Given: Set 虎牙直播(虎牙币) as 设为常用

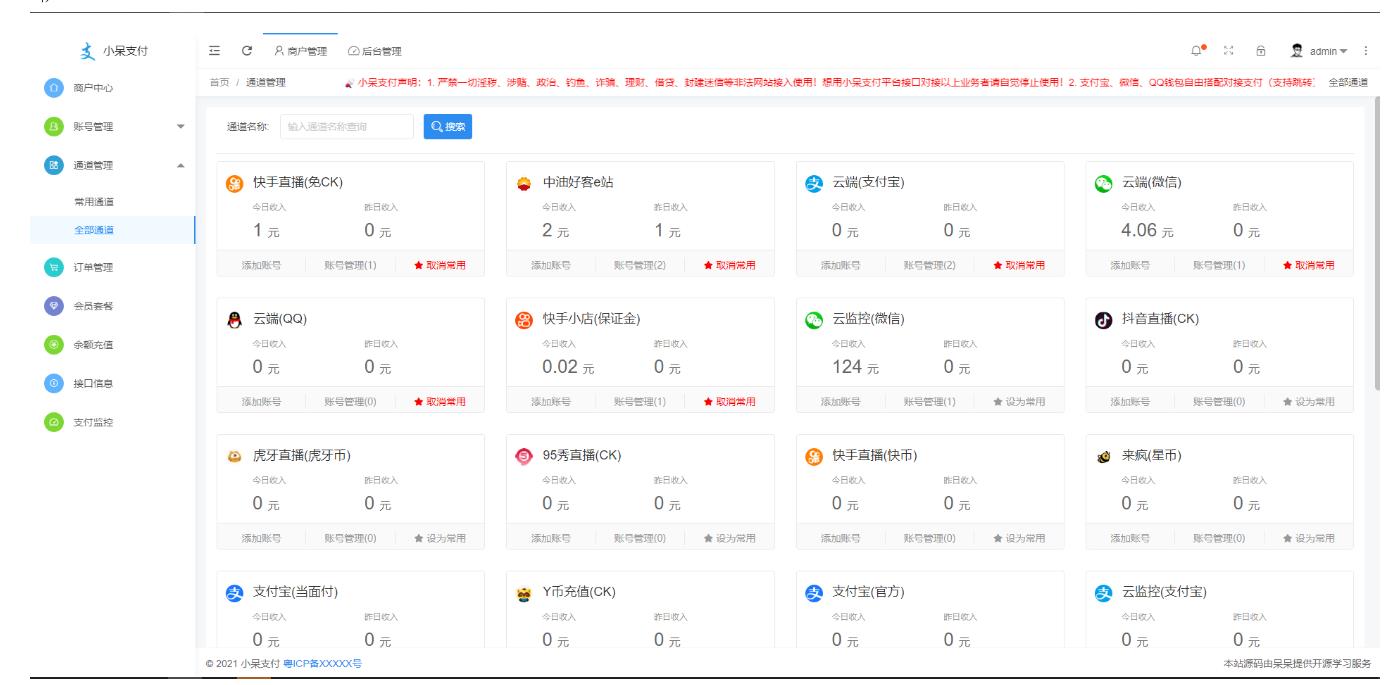Looking at the screenshot, I should [x=440, y=538].
